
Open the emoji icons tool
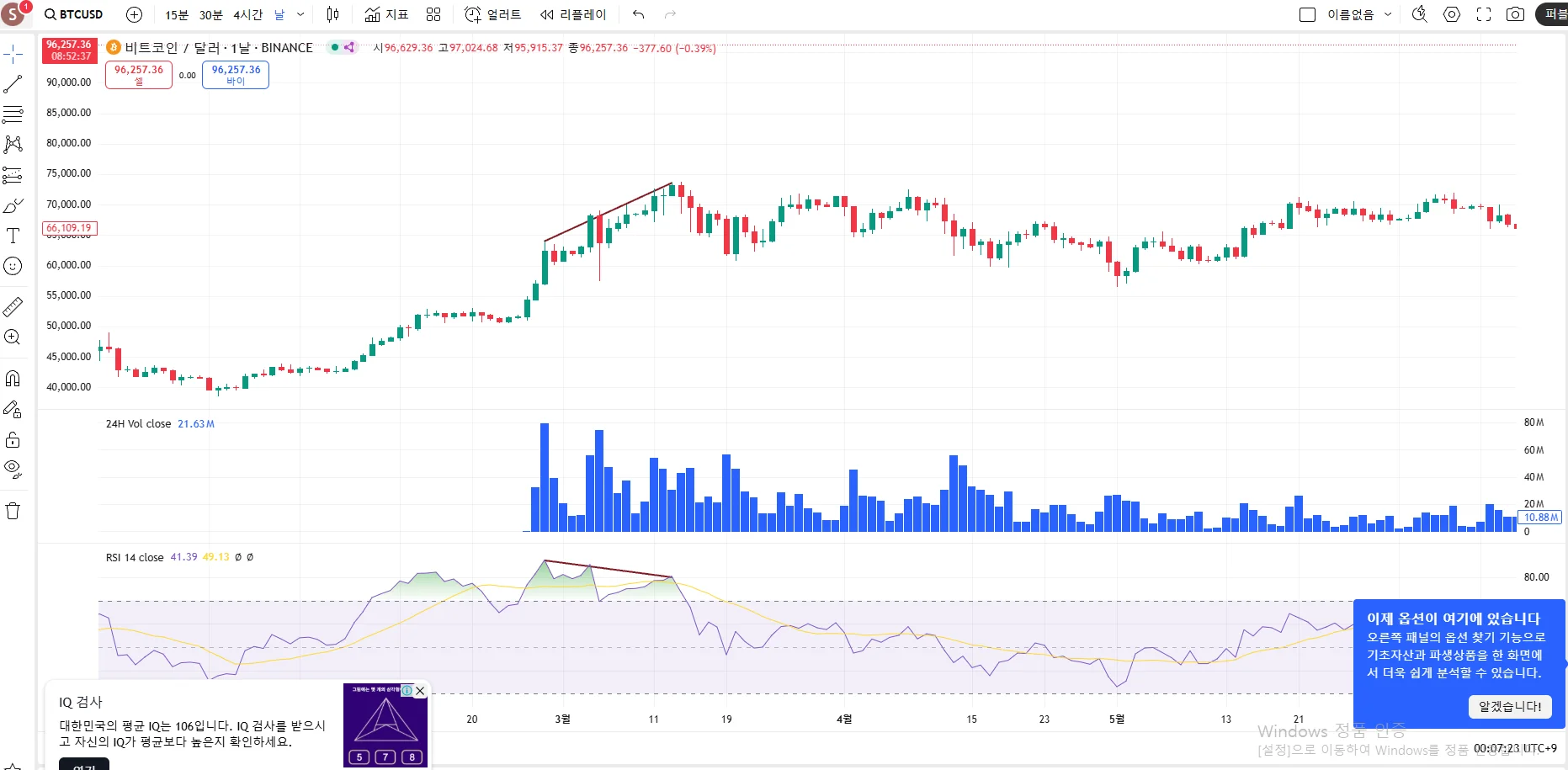click(x=13, y=266)
